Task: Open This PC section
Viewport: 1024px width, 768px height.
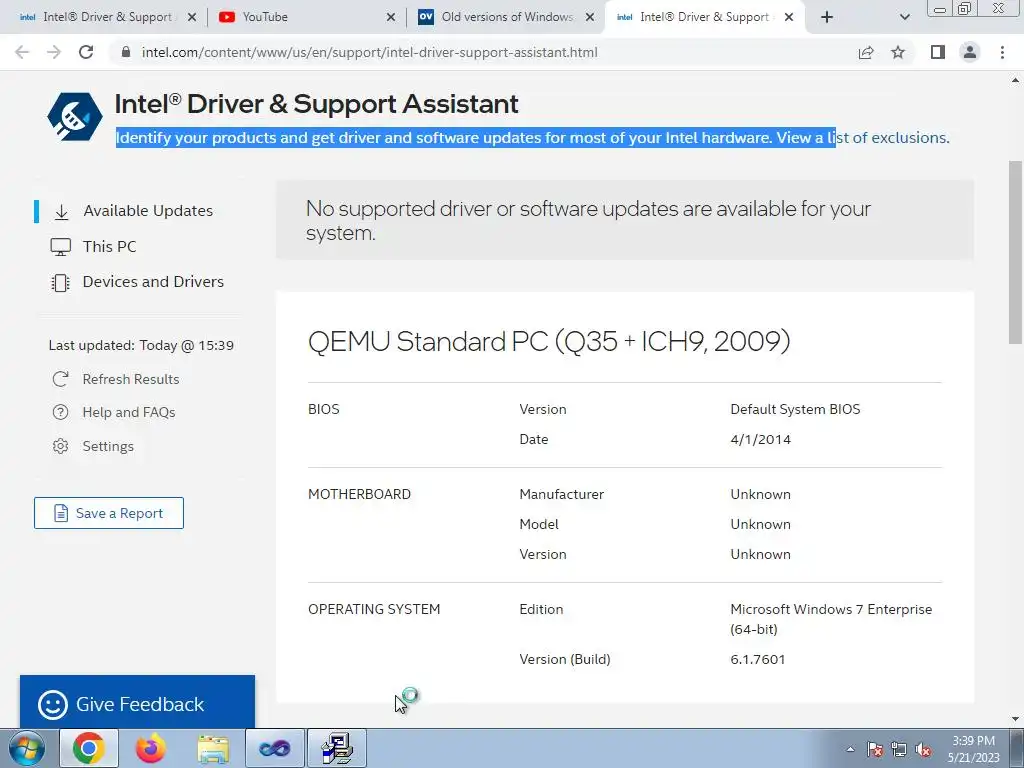Action: (109, 246)
